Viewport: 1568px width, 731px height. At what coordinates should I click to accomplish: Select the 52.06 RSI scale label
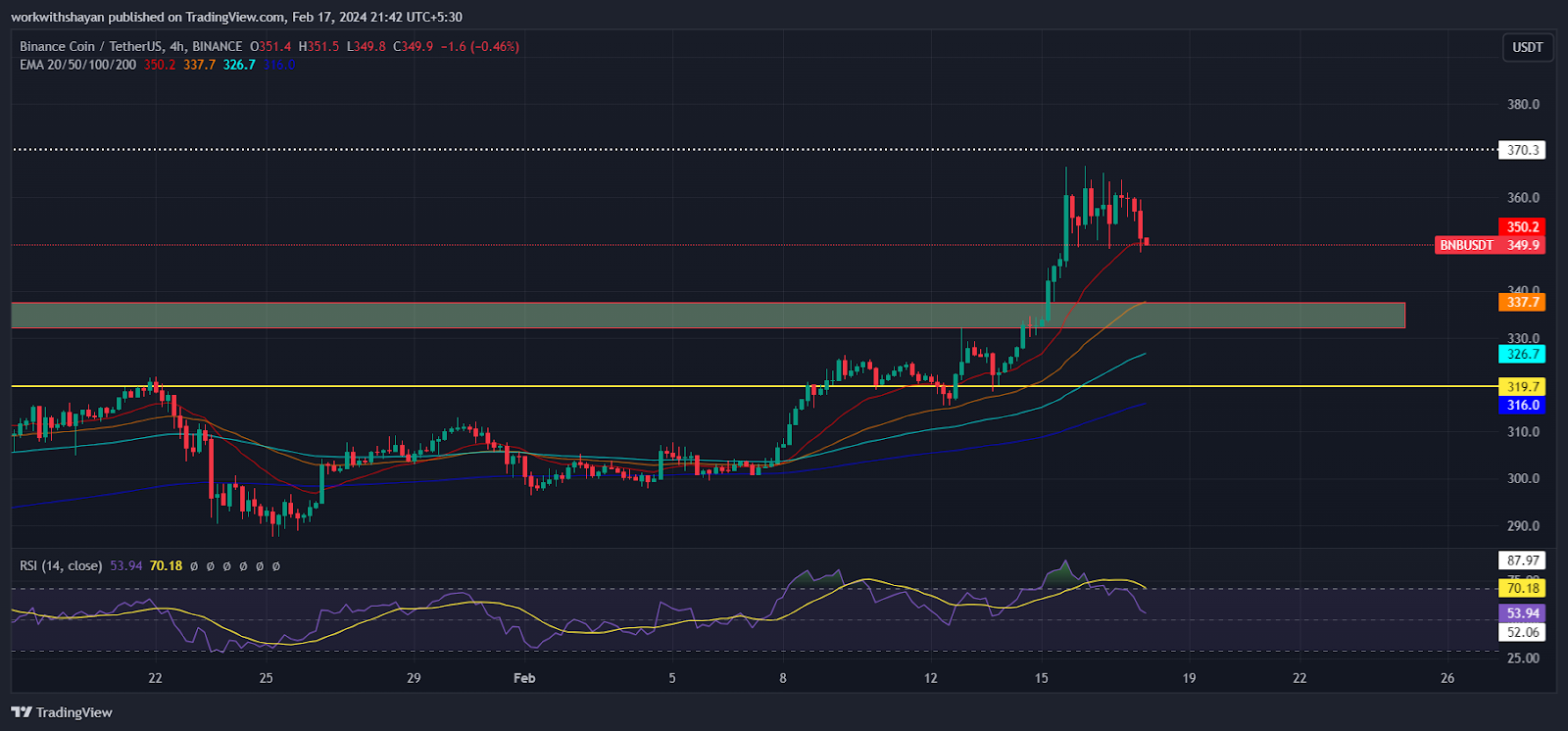point(1522,632)
